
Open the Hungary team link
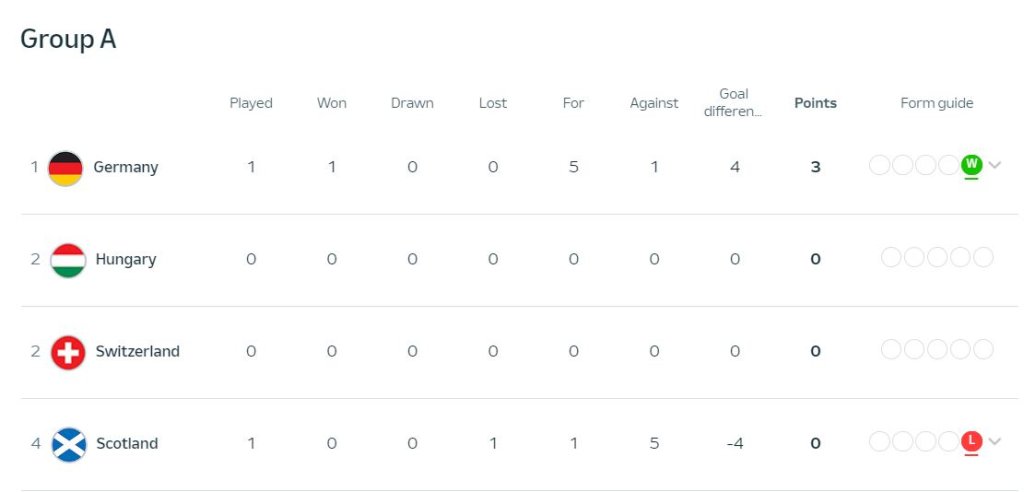(x=125, y=259)
